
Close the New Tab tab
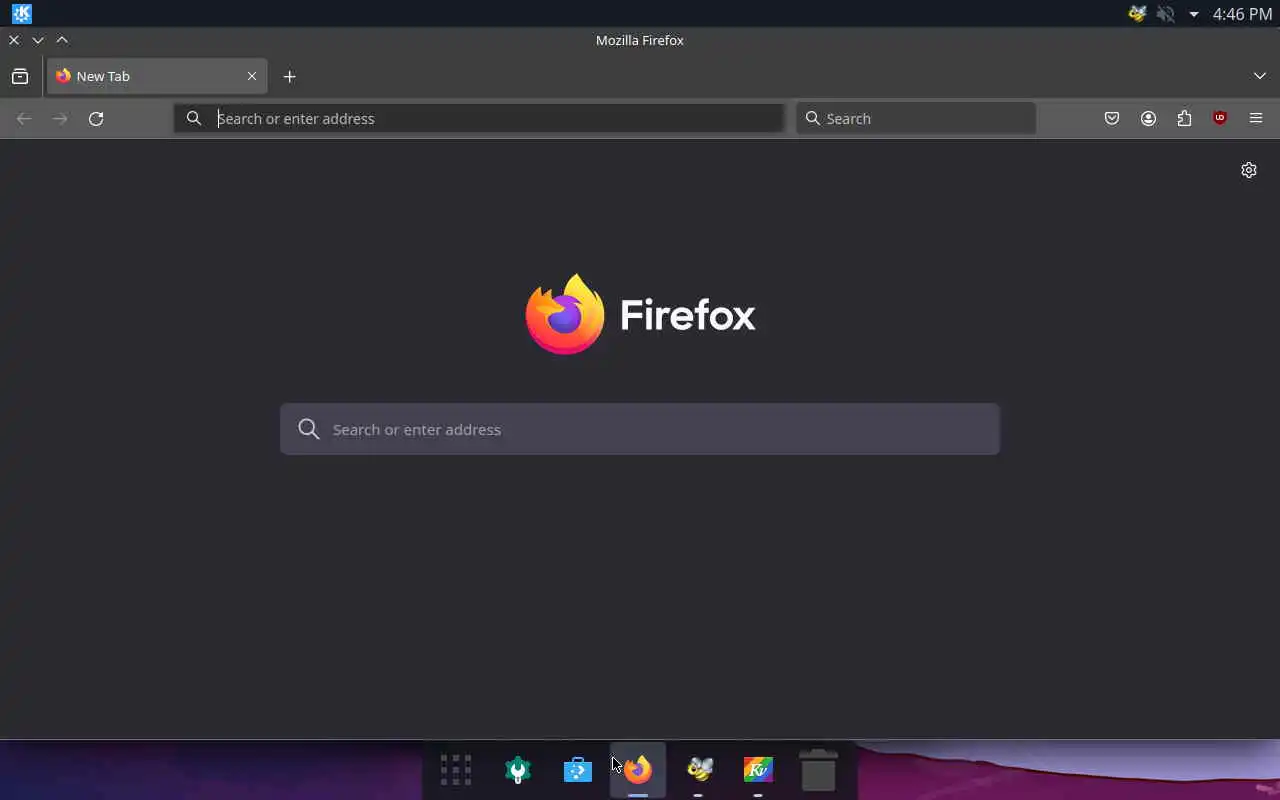252,76
